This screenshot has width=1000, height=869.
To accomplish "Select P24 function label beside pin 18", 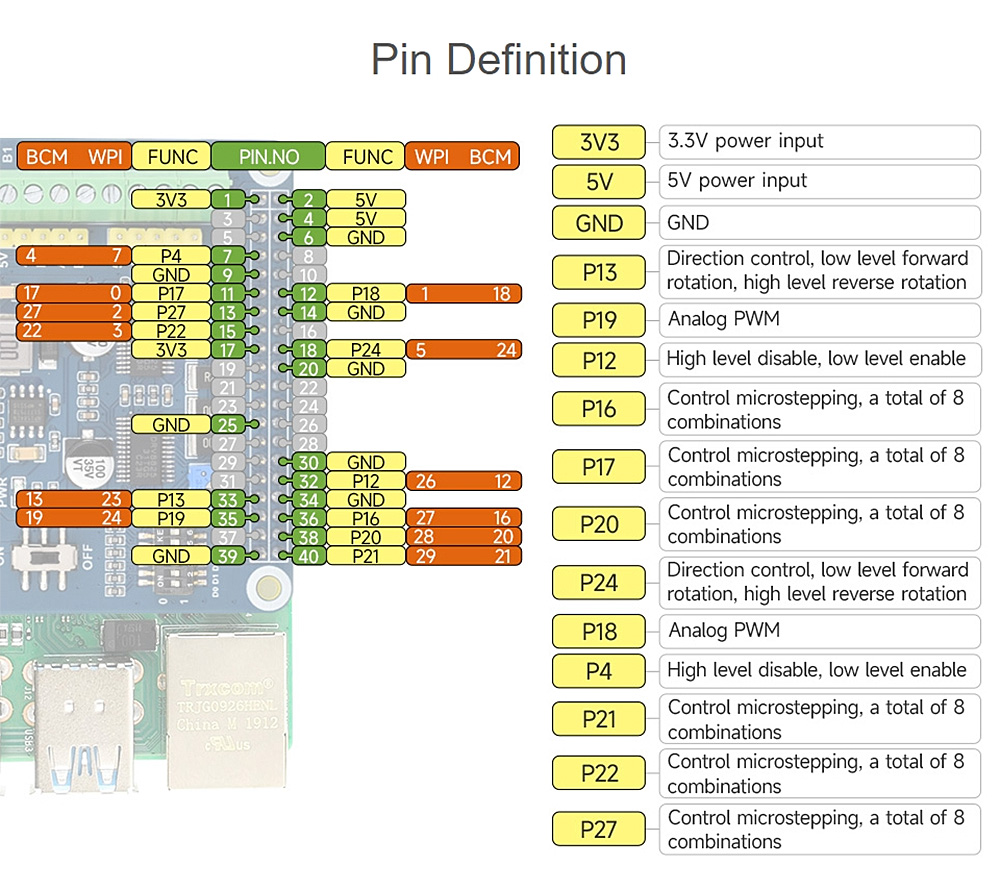I will [366, 350].
